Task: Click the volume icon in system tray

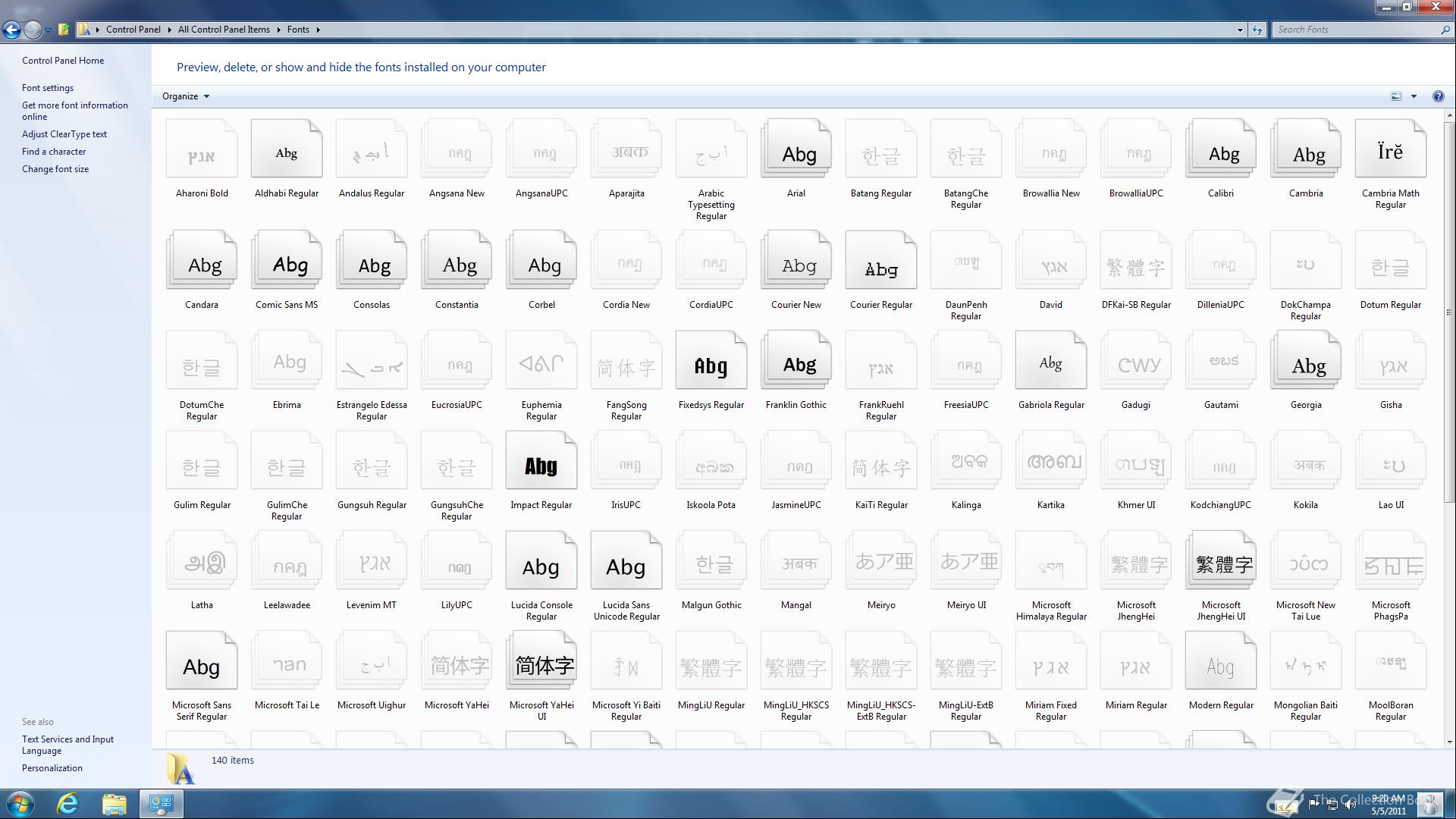Action: [1351, 805]
